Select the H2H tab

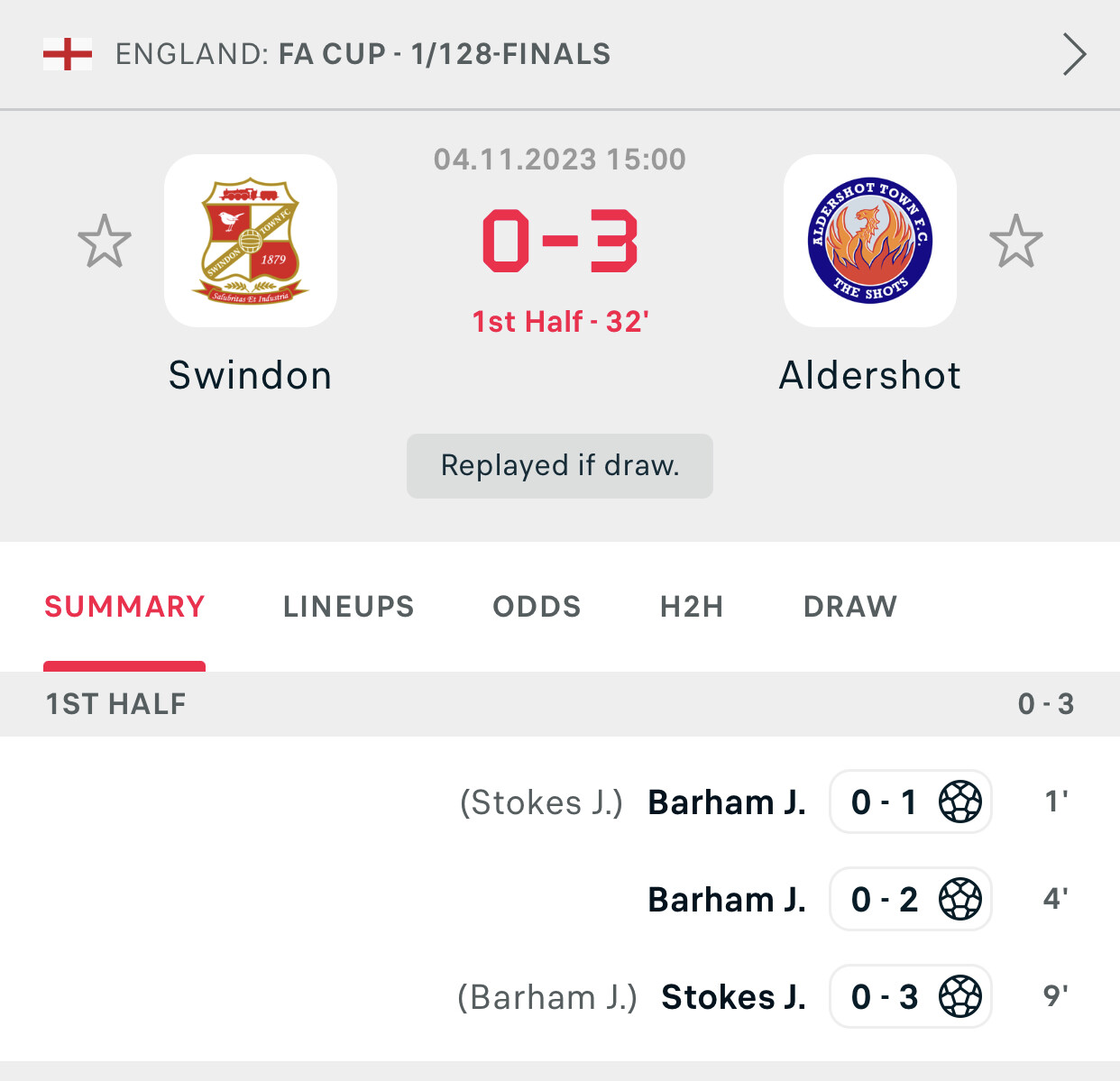[693, 607]
